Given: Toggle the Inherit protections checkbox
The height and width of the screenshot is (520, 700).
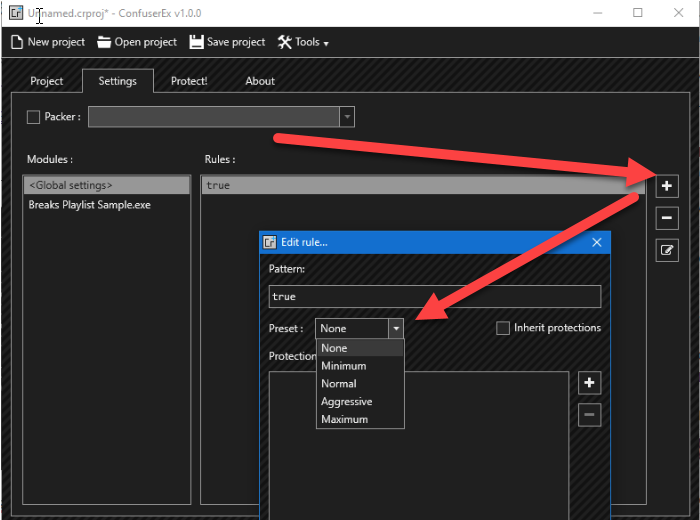Looking at the screenshot, I should 503,328.
